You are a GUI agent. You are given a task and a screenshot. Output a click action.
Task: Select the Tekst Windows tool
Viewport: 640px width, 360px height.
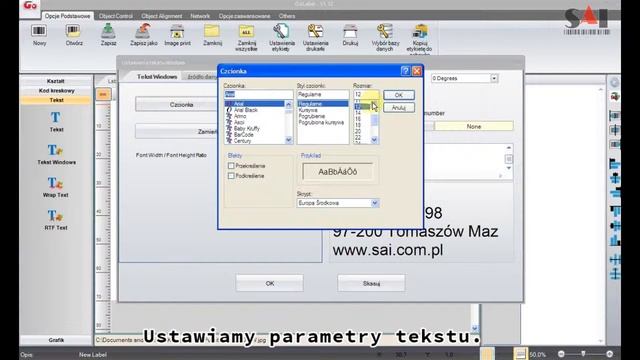point(56,151)
